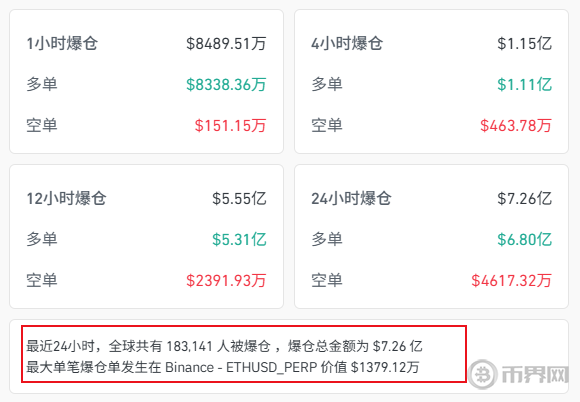Click the green $8338.36万 long value
Screen dimensions: 580x402
[x=226, y=84]
